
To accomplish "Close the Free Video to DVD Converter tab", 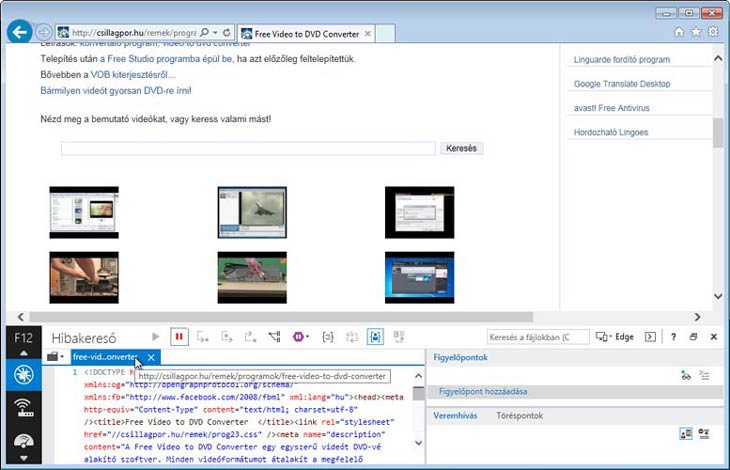I will 368,34.
